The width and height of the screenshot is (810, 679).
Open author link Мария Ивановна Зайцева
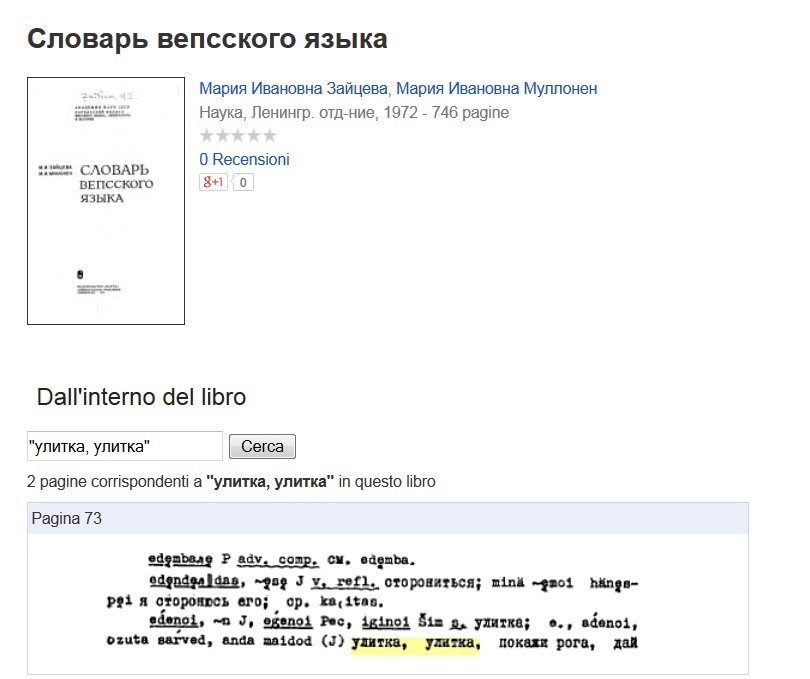(293, 88)
